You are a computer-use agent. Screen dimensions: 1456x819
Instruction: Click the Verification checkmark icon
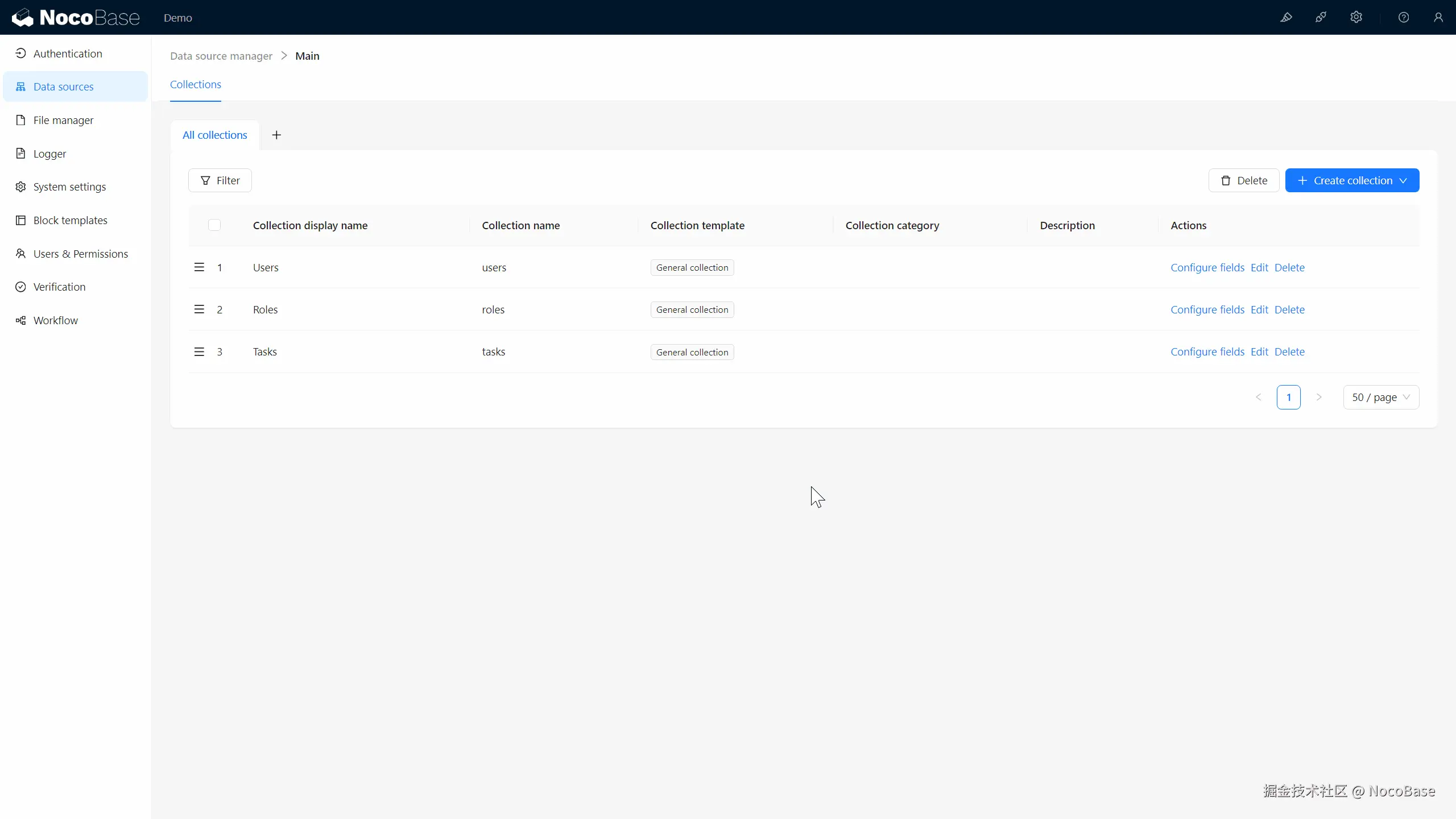click(x=20, y=287)
